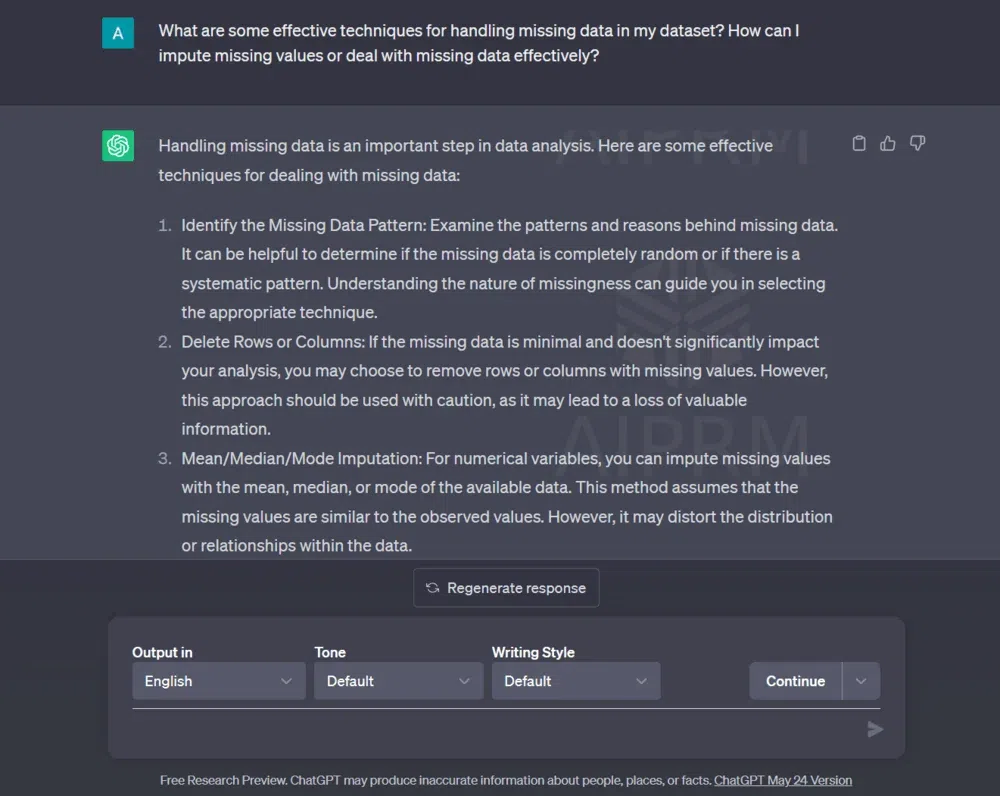Click the Regenerate response button
Viewport: 1000px width, 796px height.
(506, 588)
